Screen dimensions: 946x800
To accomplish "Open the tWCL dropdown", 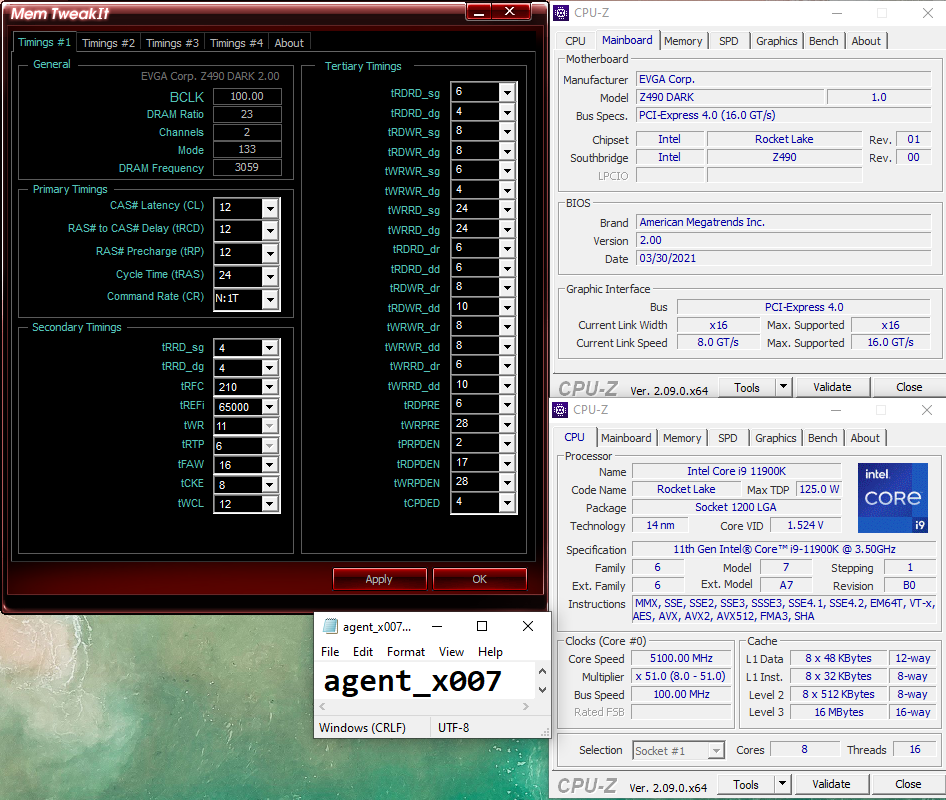I will pyautogui.click(x=270, y=503).
